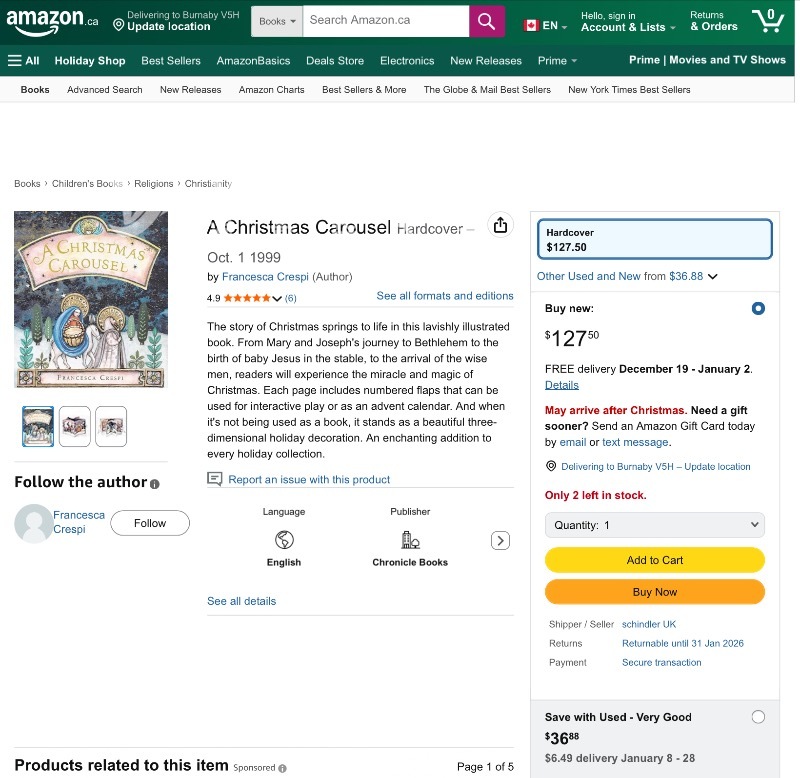Screen dimensions: 800x778
Task: Click the Add to Cart button
Action: (654, 560)
